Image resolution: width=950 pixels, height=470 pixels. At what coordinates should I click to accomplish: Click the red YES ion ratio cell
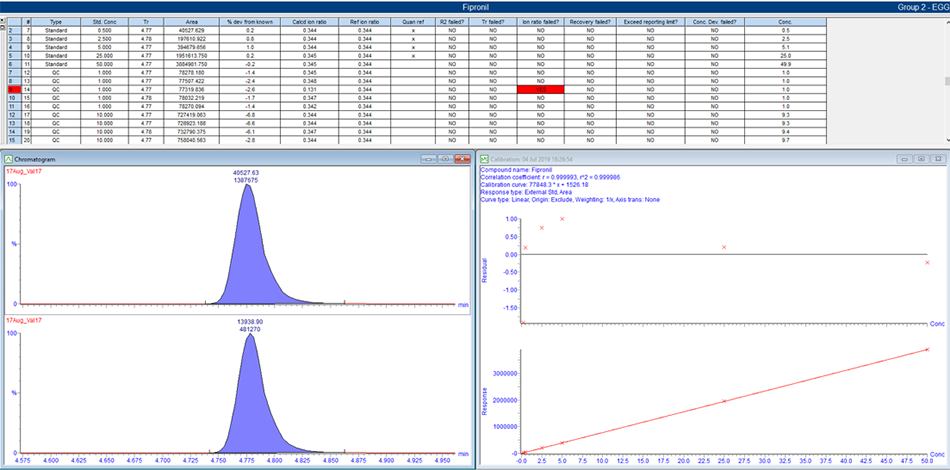click(541, 90)
